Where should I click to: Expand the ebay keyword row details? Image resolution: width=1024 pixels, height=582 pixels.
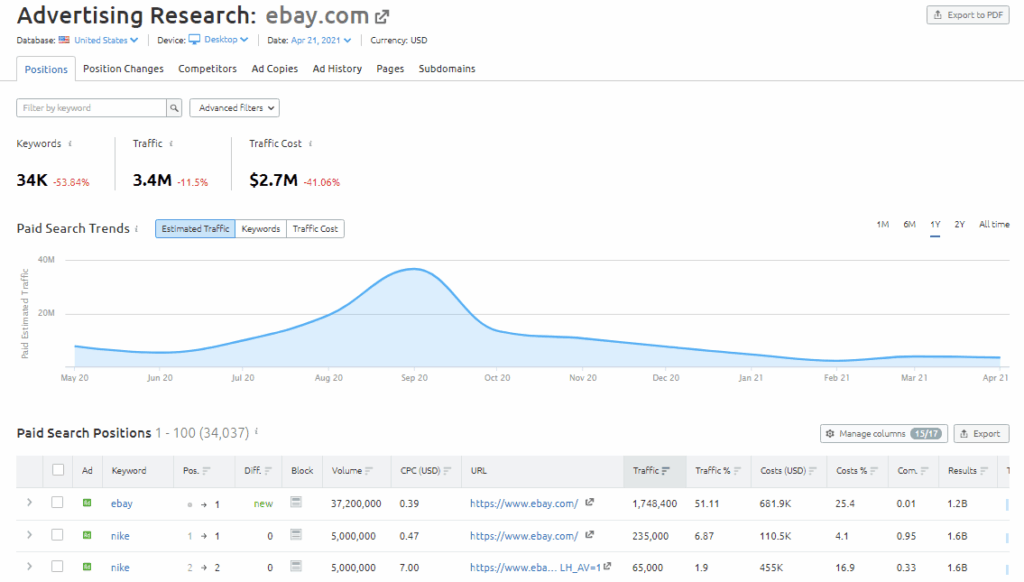coord(29,504)
